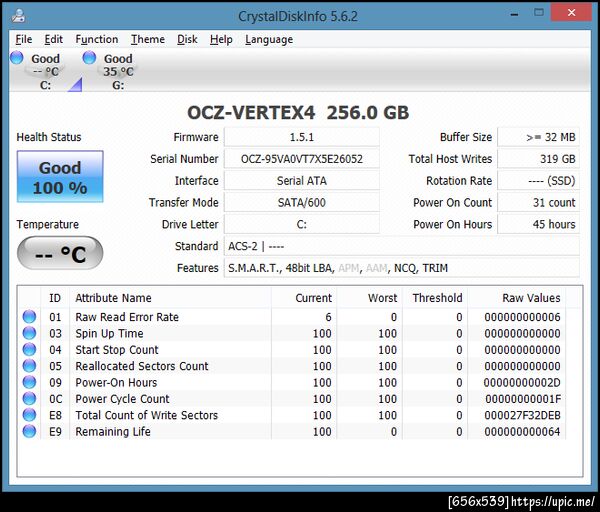Select the Total Count of Write Sectors name

(x=147, y=415)
